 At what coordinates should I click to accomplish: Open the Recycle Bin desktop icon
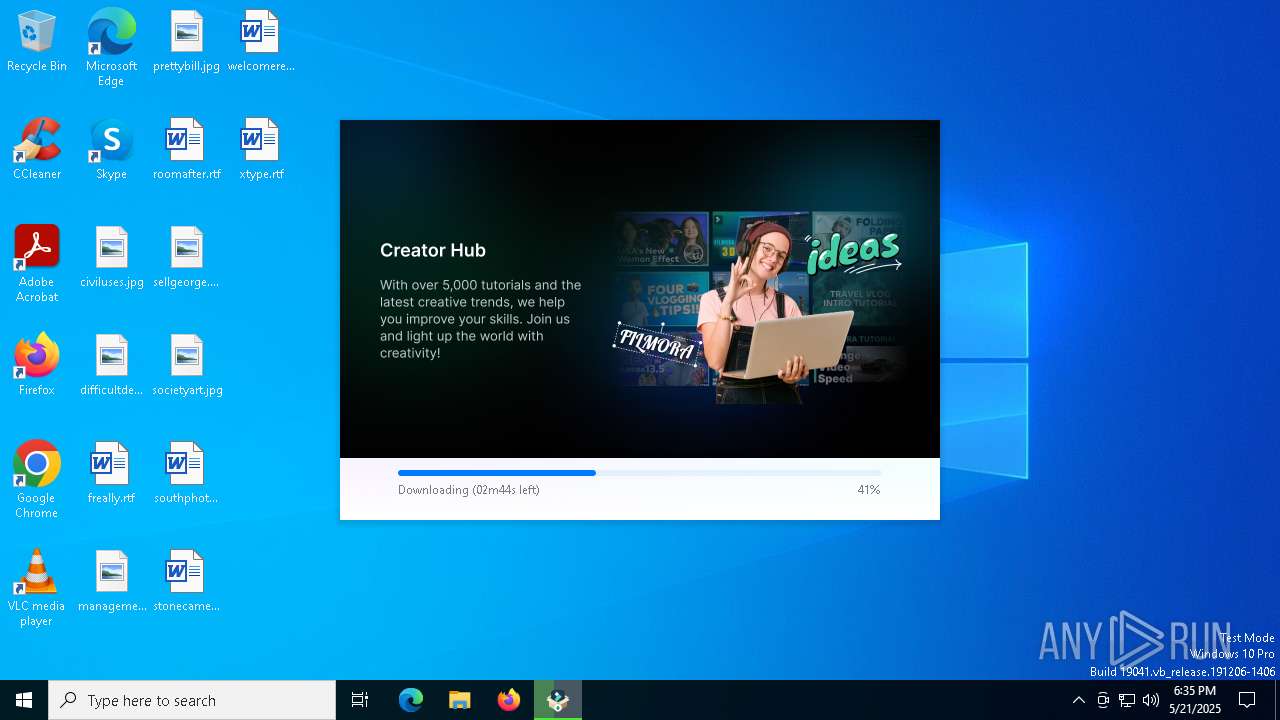[x=37, y=42]
